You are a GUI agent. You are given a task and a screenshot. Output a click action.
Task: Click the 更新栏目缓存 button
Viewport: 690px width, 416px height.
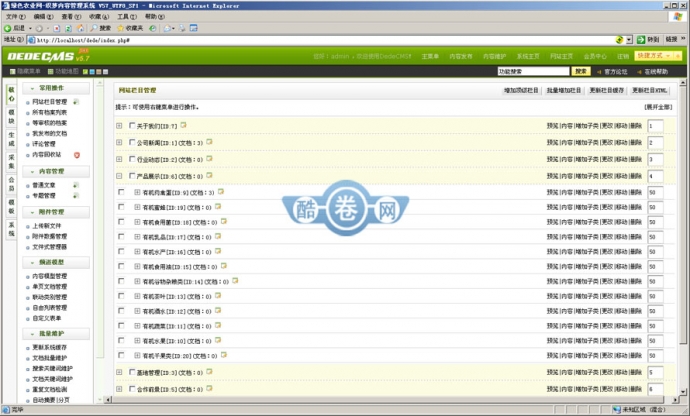[x=606, y=91]
